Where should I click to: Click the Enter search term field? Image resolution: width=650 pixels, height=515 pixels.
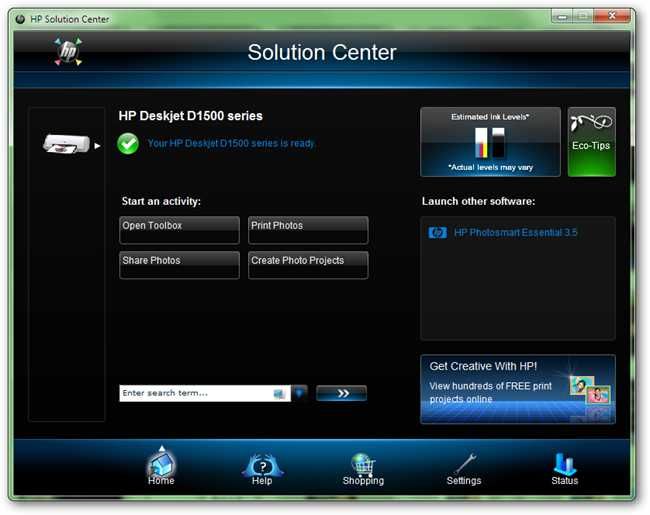click(x=204, y=393)
